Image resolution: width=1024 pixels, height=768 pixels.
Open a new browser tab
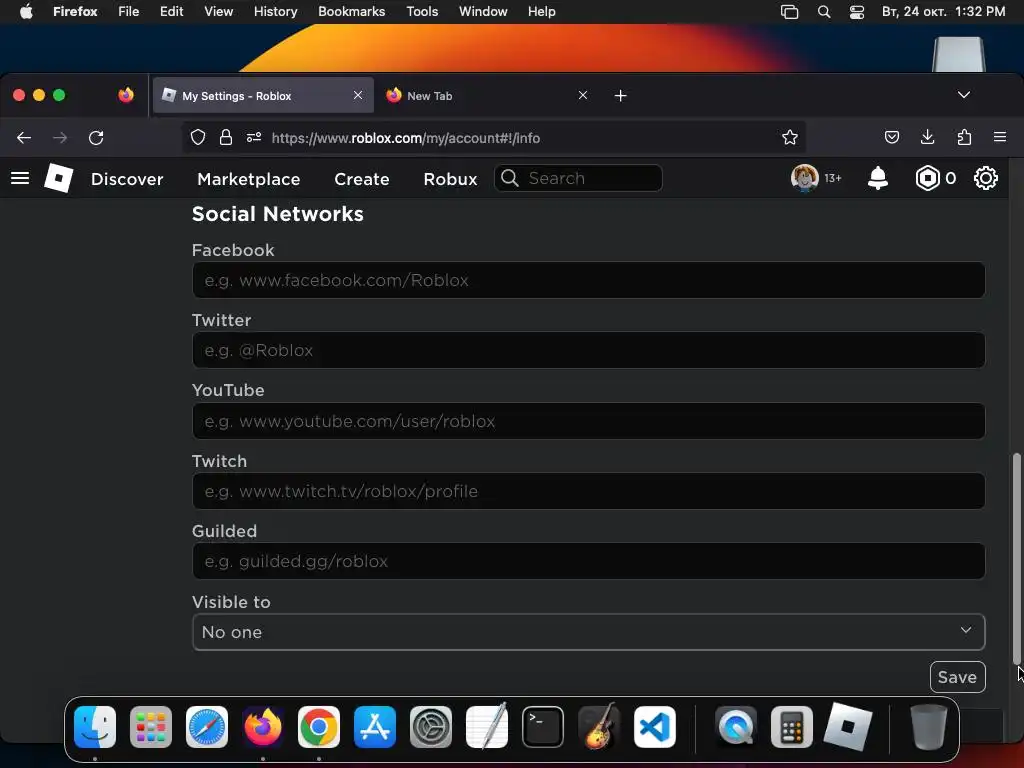[x=620, y=96]
